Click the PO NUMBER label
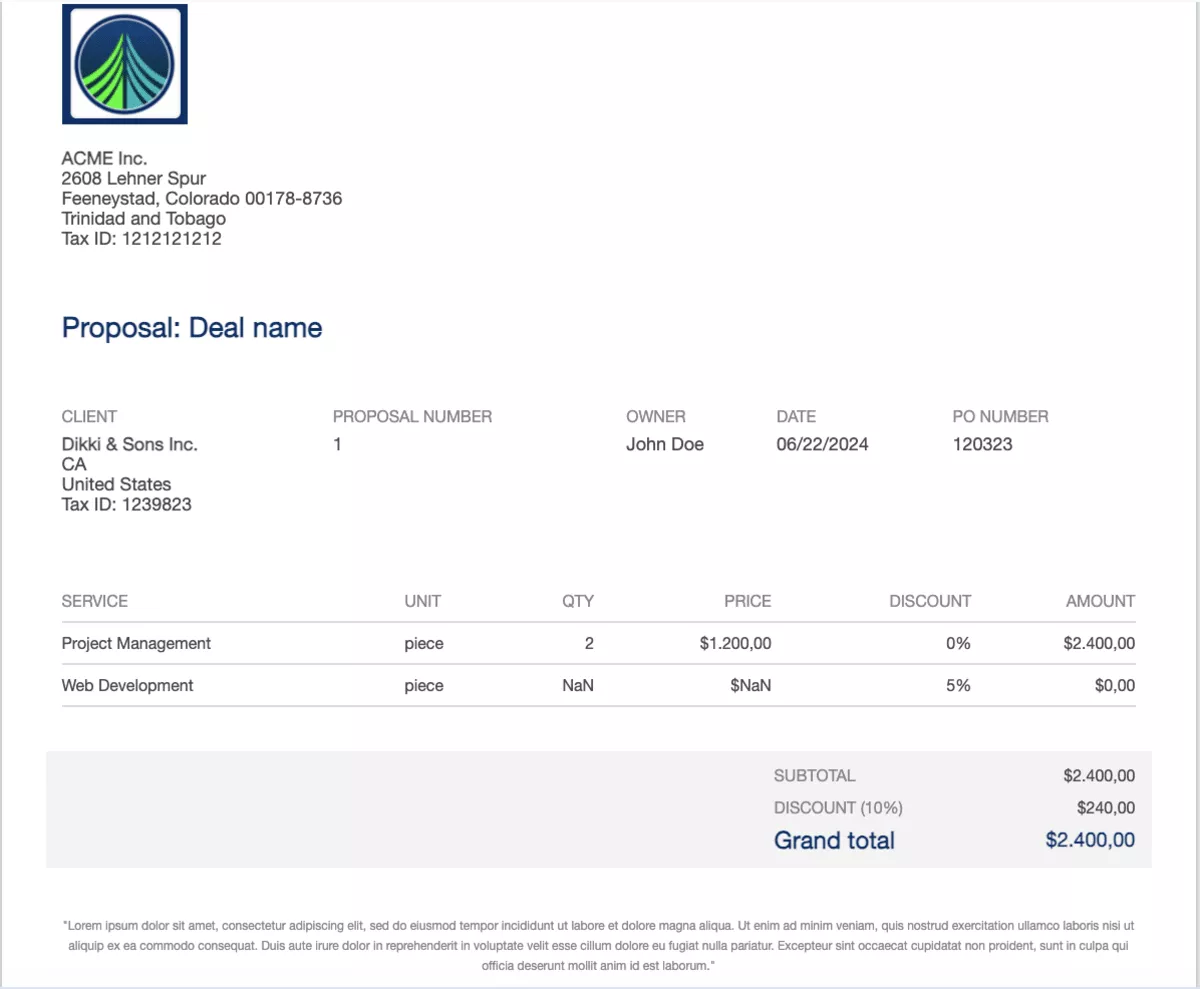Viewport: 1200px width, 989px height. click(1001, 416)
